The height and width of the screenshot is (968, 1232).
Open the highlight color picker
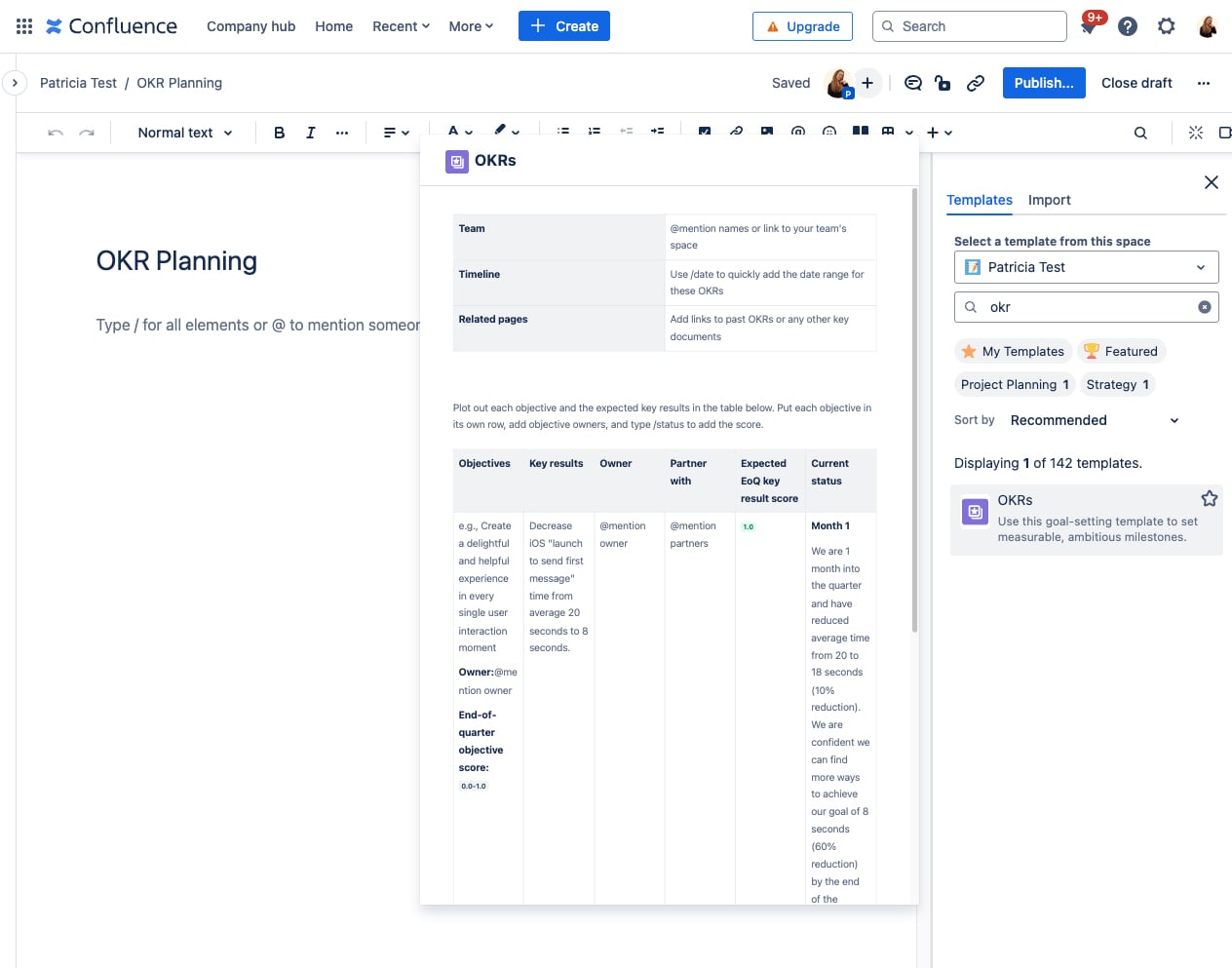click(x=507, y=132)
